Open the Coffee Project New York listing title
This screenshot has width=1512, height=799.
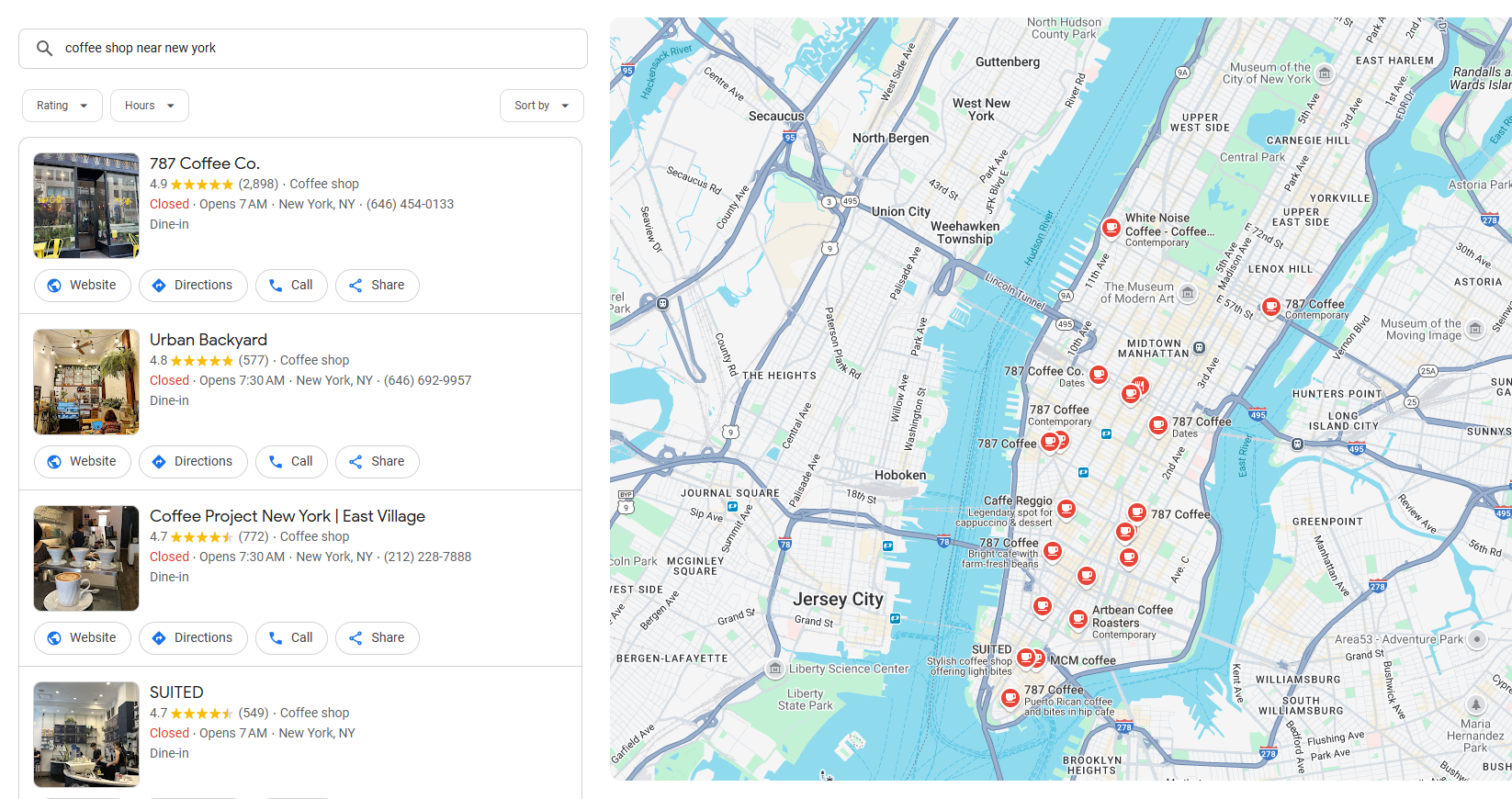click(287, 516)
